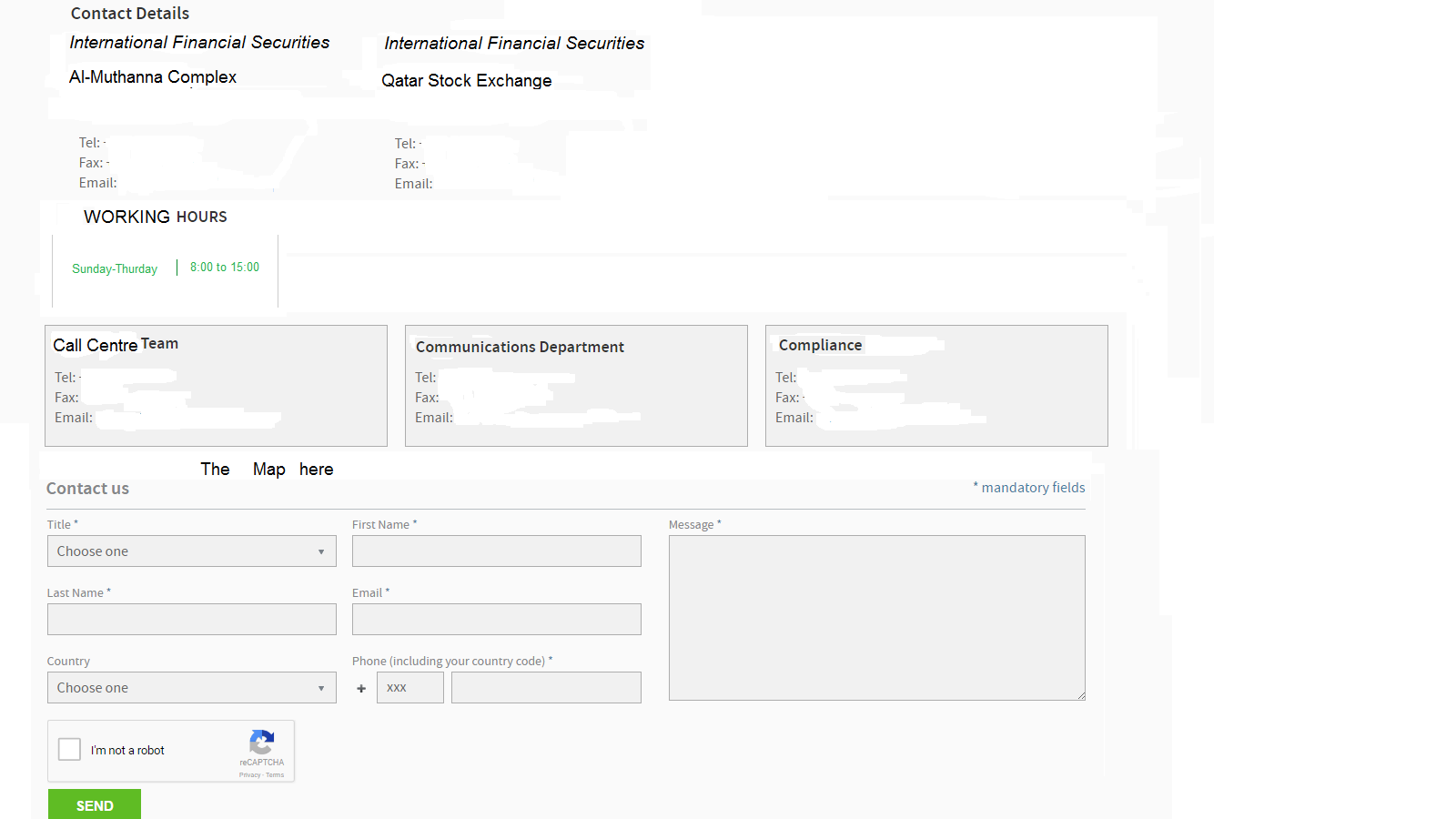Screen dimensions: 1456x819
Task: Click the Country dropdown arrow
Action: pyautogui.click(x=321, y=689)
